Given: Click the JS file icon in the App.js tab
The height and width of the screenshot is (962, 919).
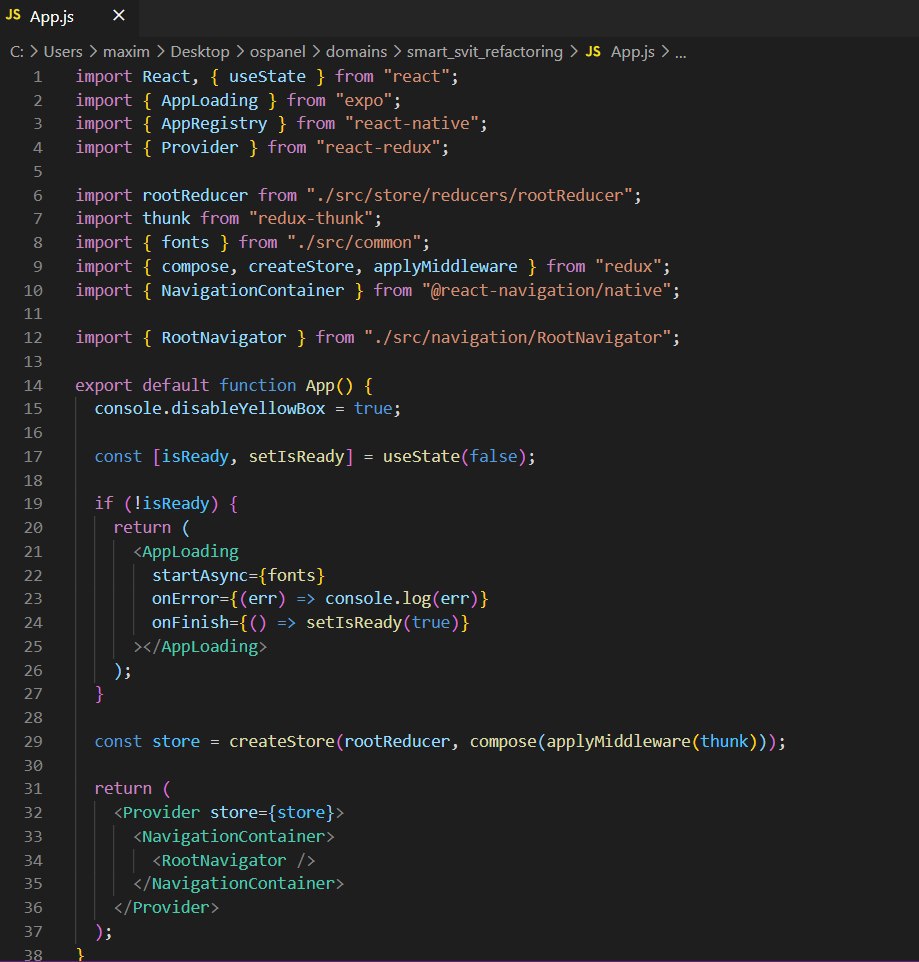Looking at the screenshot, I should coord(13,15).
